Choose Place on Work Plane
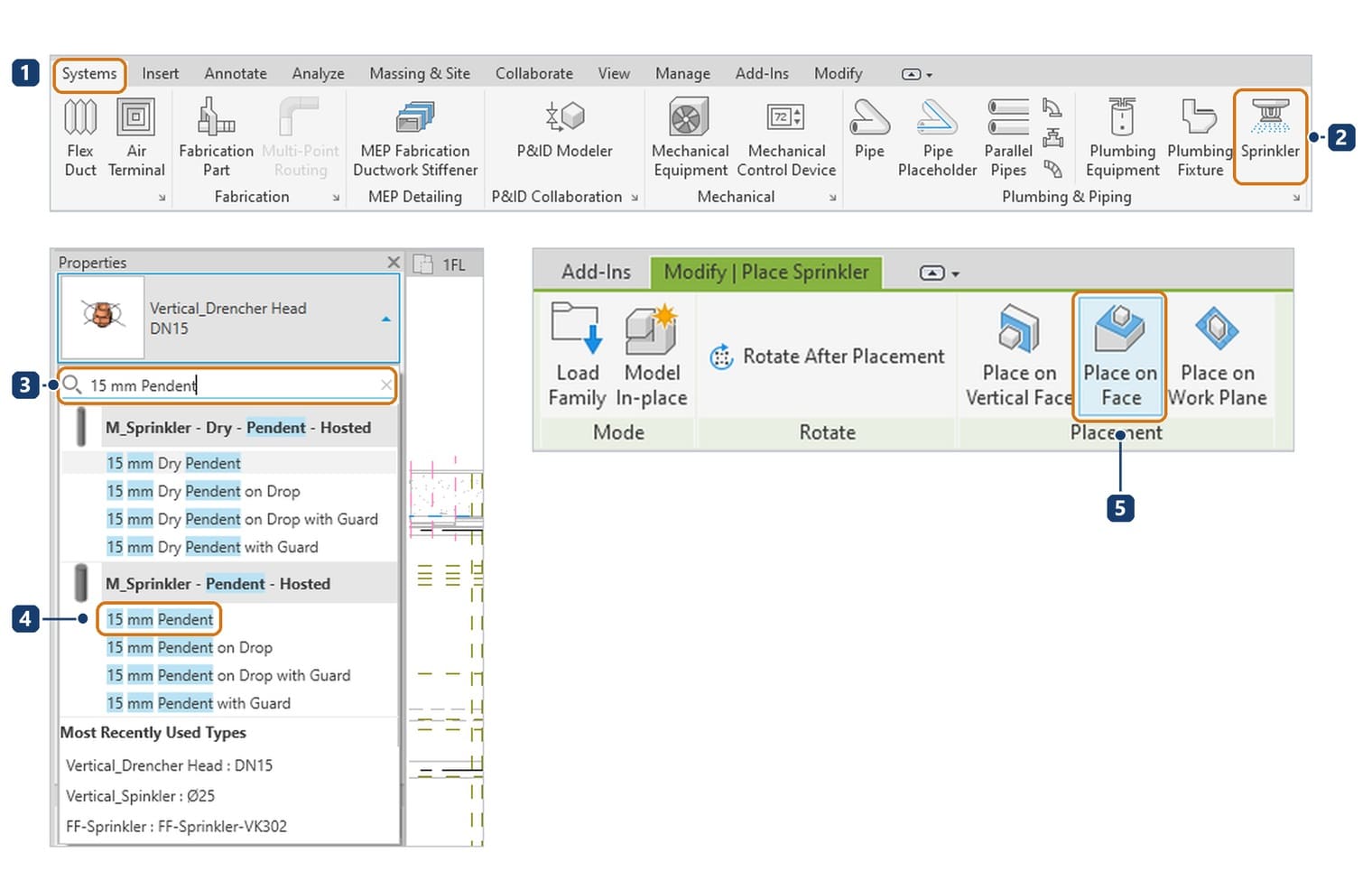Screen dimensions: 1372x889 click(1217, 355)
